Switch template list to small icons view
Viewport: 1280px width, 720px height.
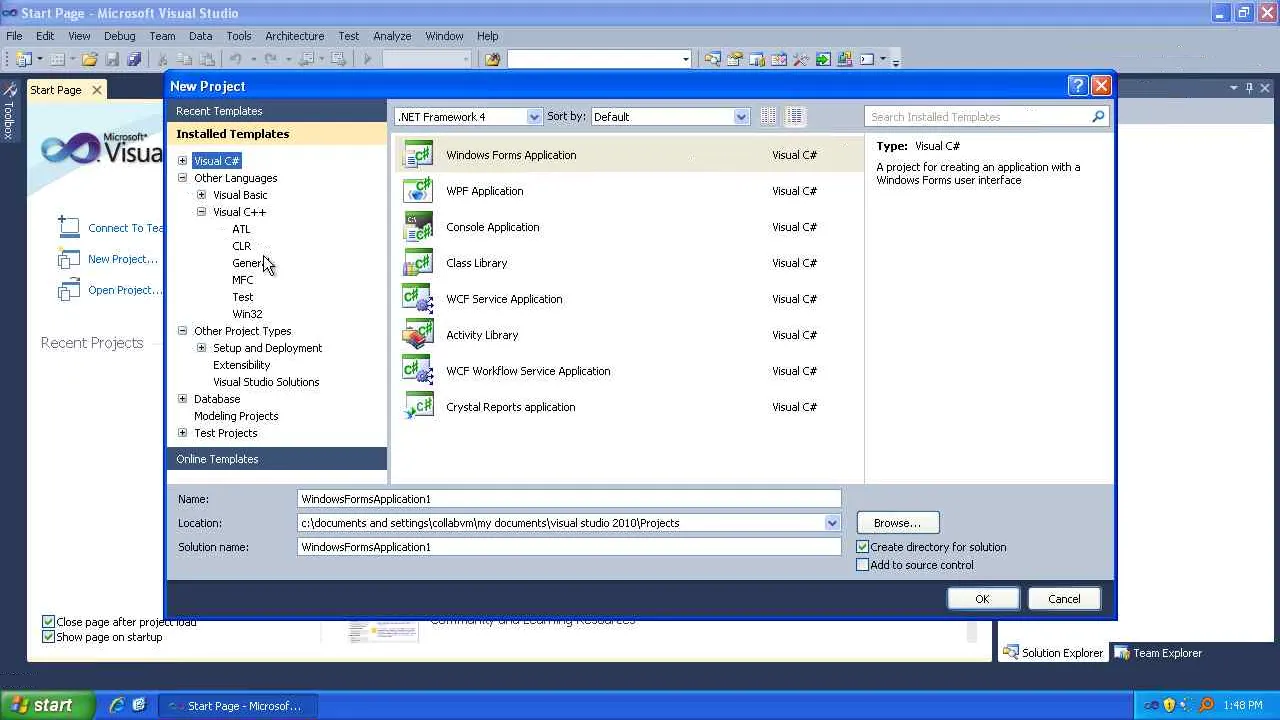click(x=768, y=117)
